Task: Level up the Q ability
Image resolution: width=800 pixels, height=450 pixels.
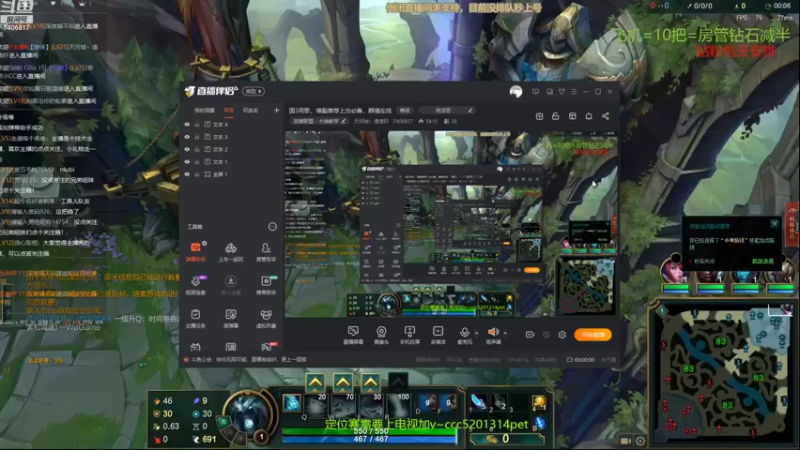Action: [315, 382]
